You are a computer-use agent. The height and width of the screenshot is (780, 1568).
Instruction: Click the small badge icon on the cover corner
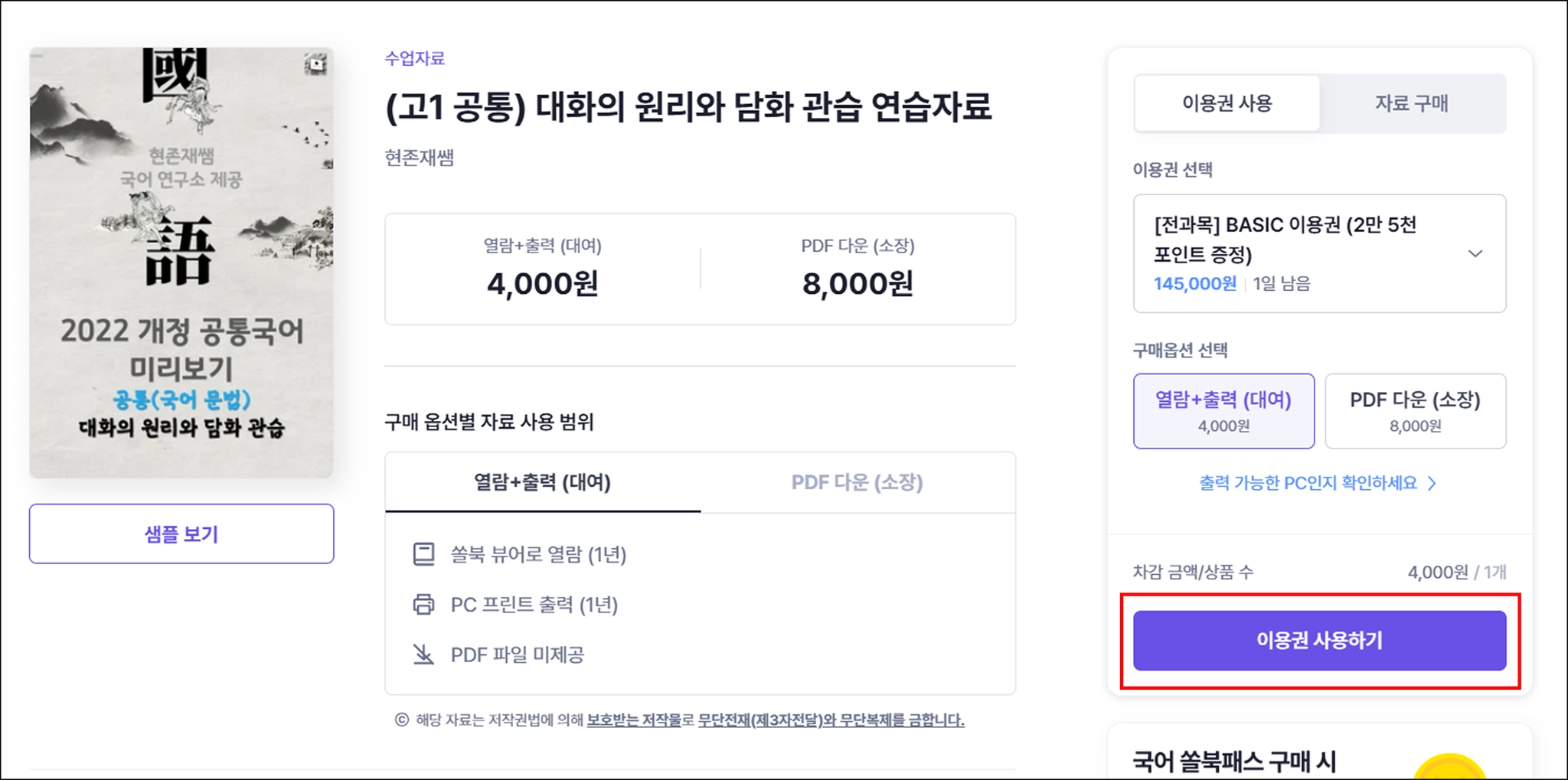315,65
